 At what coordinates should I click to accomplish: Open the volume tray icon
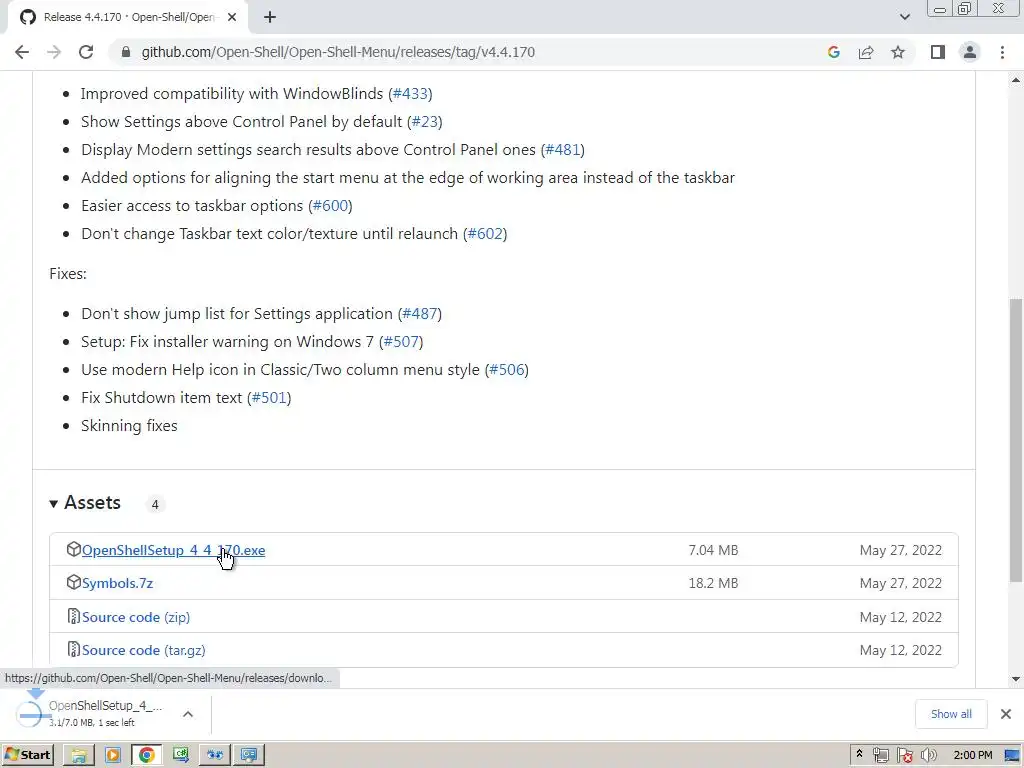point(928,756)
